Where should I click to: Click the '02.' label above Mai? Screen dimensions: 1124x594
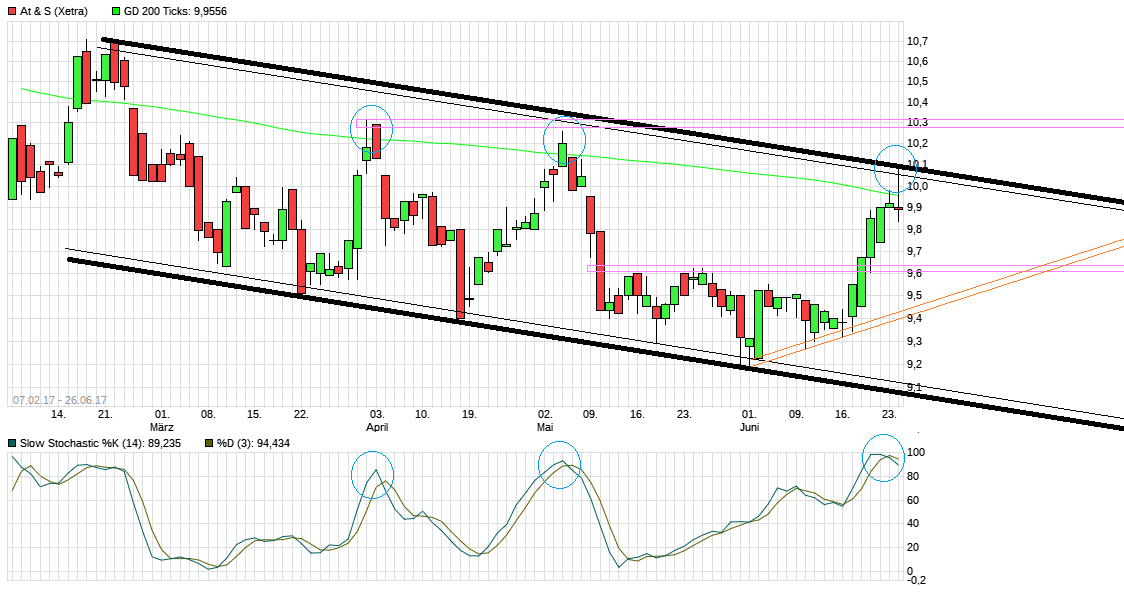click(546, 415)
